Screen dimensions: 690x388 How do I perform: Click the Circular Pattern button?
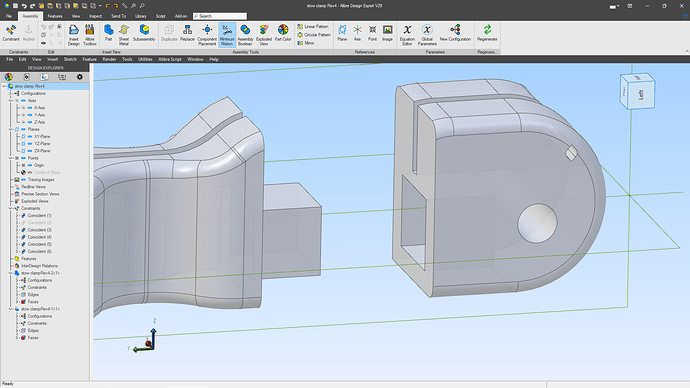point(314,35)
